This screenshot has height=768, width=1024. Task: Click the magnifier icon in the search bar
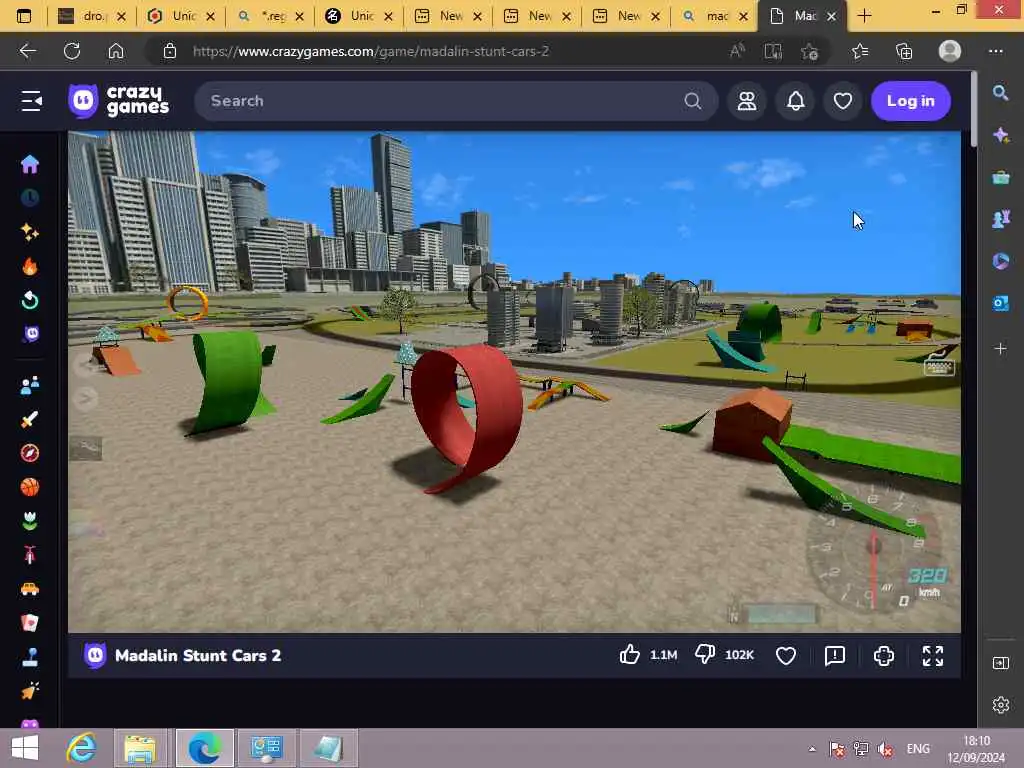point(692,101)
